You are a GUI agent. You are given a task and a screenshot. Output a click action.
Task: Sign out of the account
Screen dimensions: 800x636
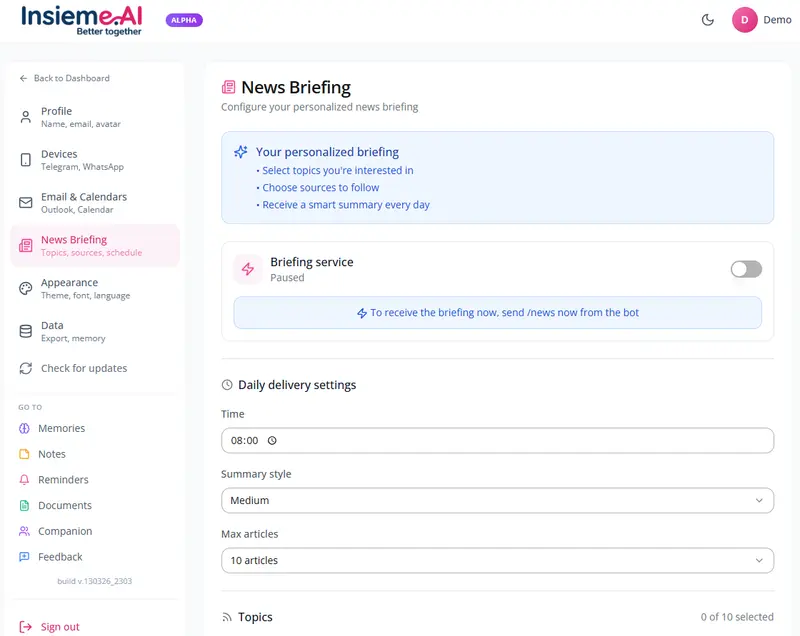(x=59, y=627)
